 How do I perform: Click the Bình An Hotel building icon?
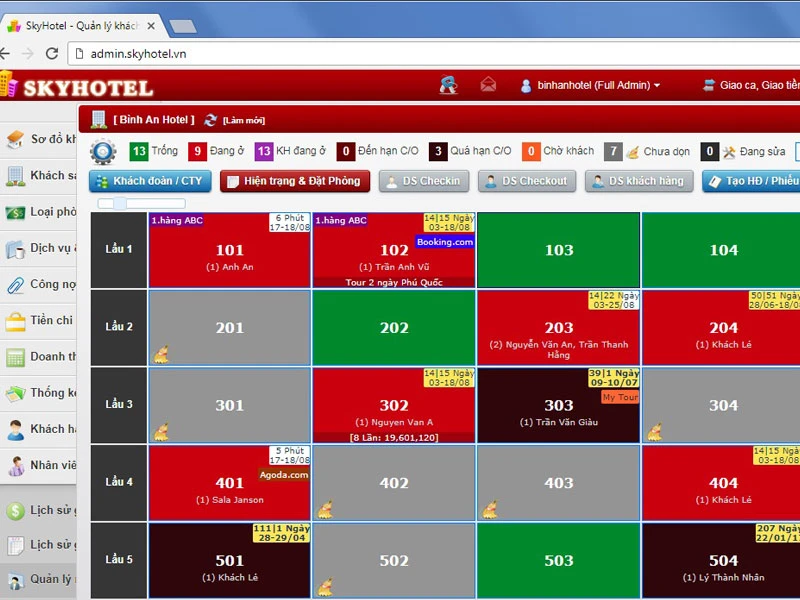pos(99,120)
